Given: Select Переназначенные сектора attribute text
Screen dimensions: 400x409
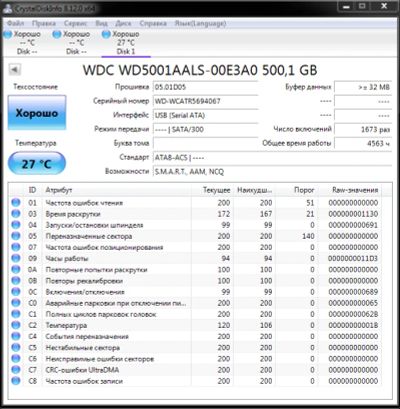Looking at the screenshot, I should (x=89, y=236).
